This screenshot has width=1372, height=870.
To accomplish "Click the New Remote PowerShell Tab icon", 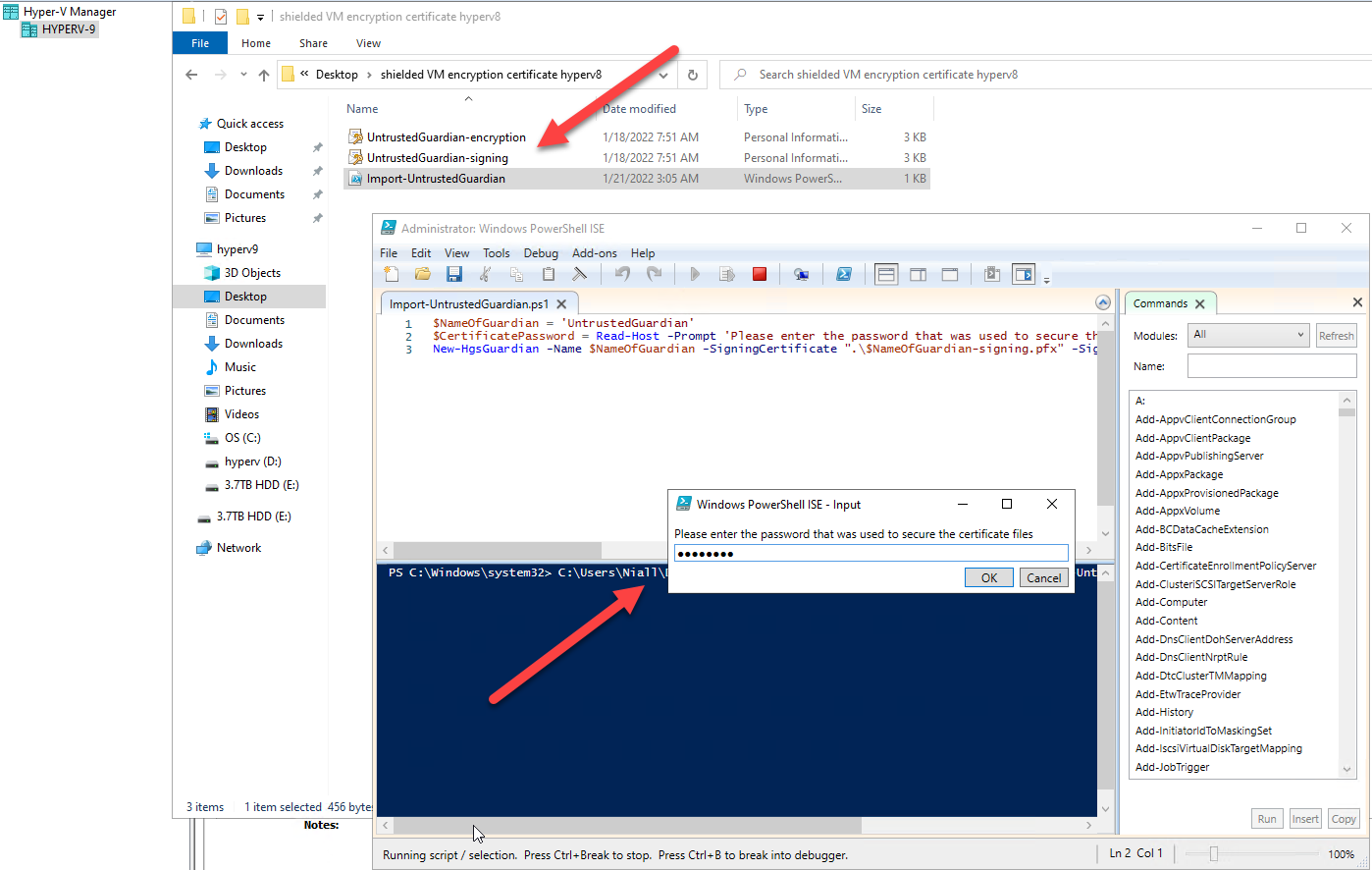I will tap(801, 275).
